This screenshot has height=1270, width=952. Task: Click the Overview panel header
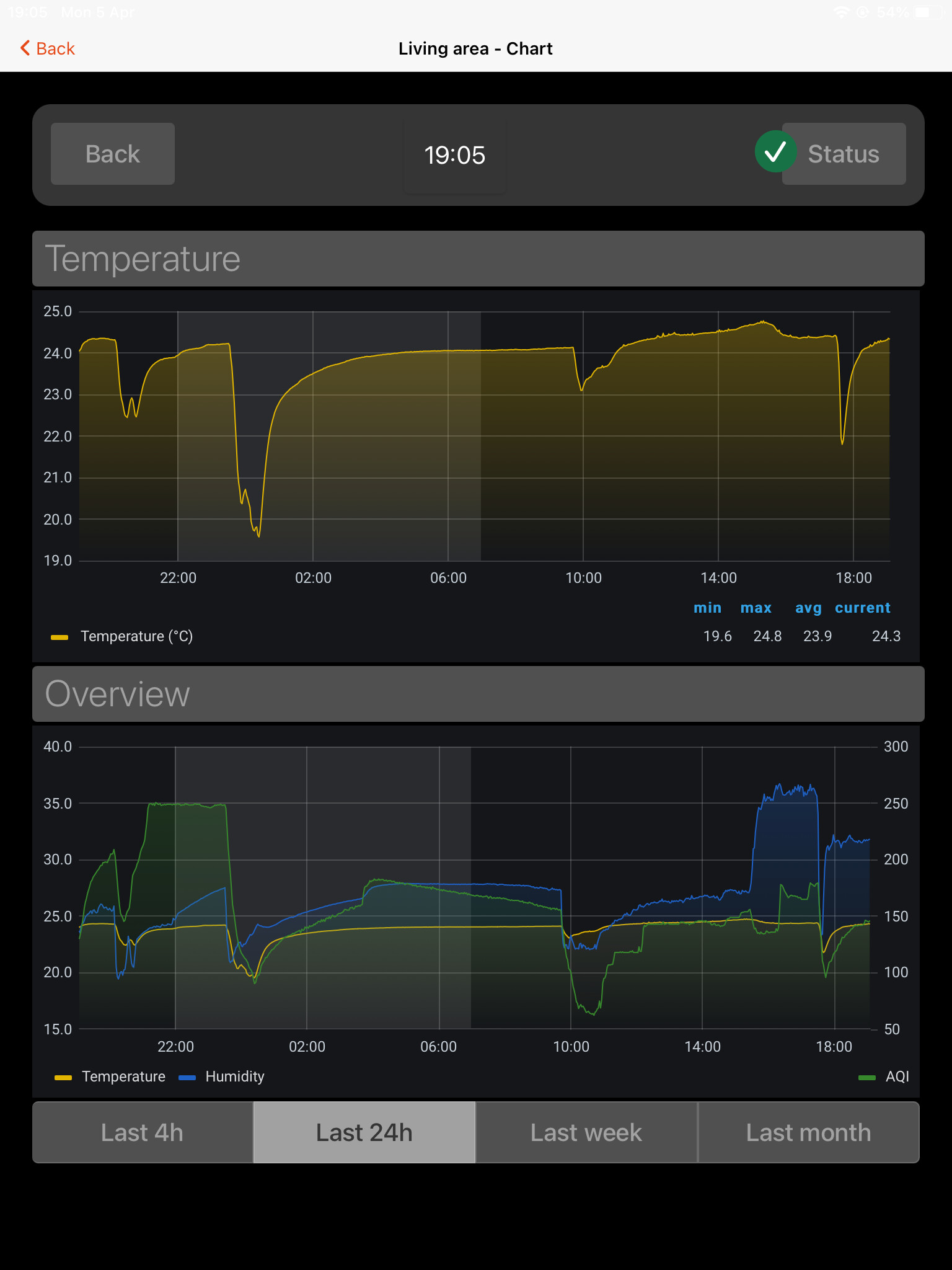click(478, 694)
